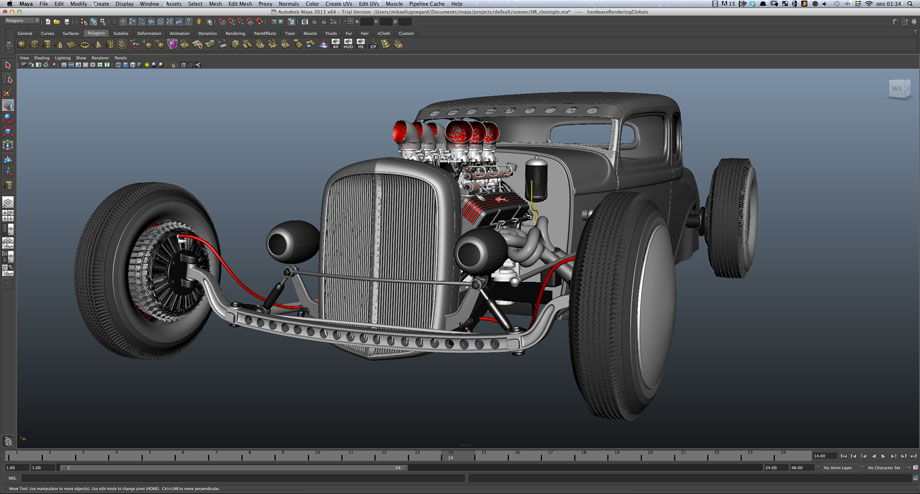Click frame 14 marker on the time slider
Image resolution: width=920 pixels, height=494 pixels.
451,456
